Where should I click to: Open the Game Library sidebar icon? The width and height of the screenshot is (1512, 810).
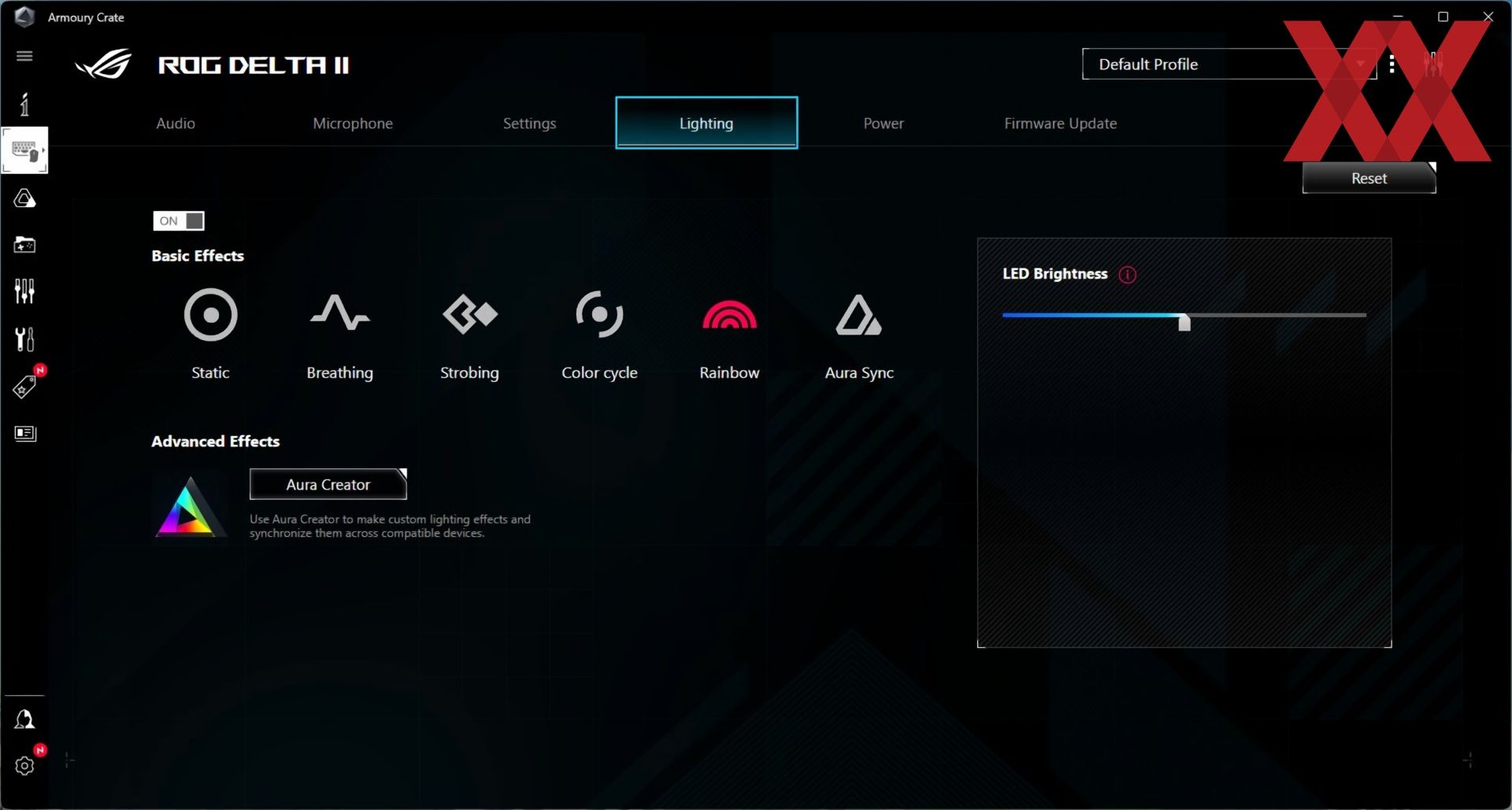[24, 245]
